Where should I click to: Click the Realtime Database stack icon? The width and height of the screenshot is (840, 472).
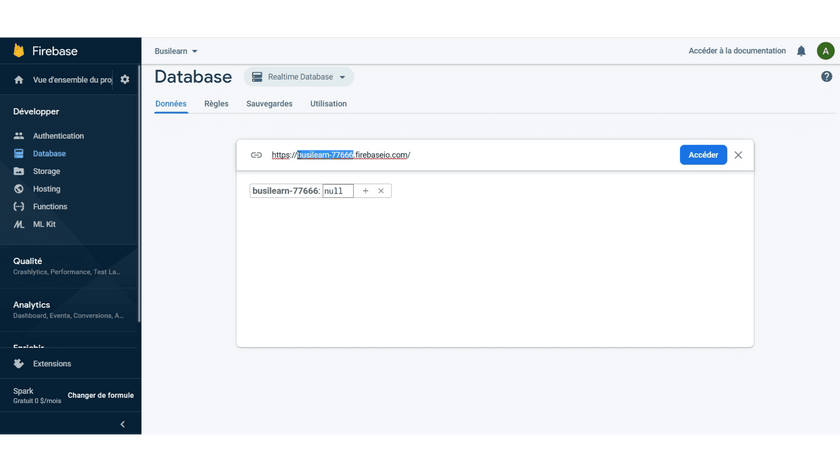257,77
